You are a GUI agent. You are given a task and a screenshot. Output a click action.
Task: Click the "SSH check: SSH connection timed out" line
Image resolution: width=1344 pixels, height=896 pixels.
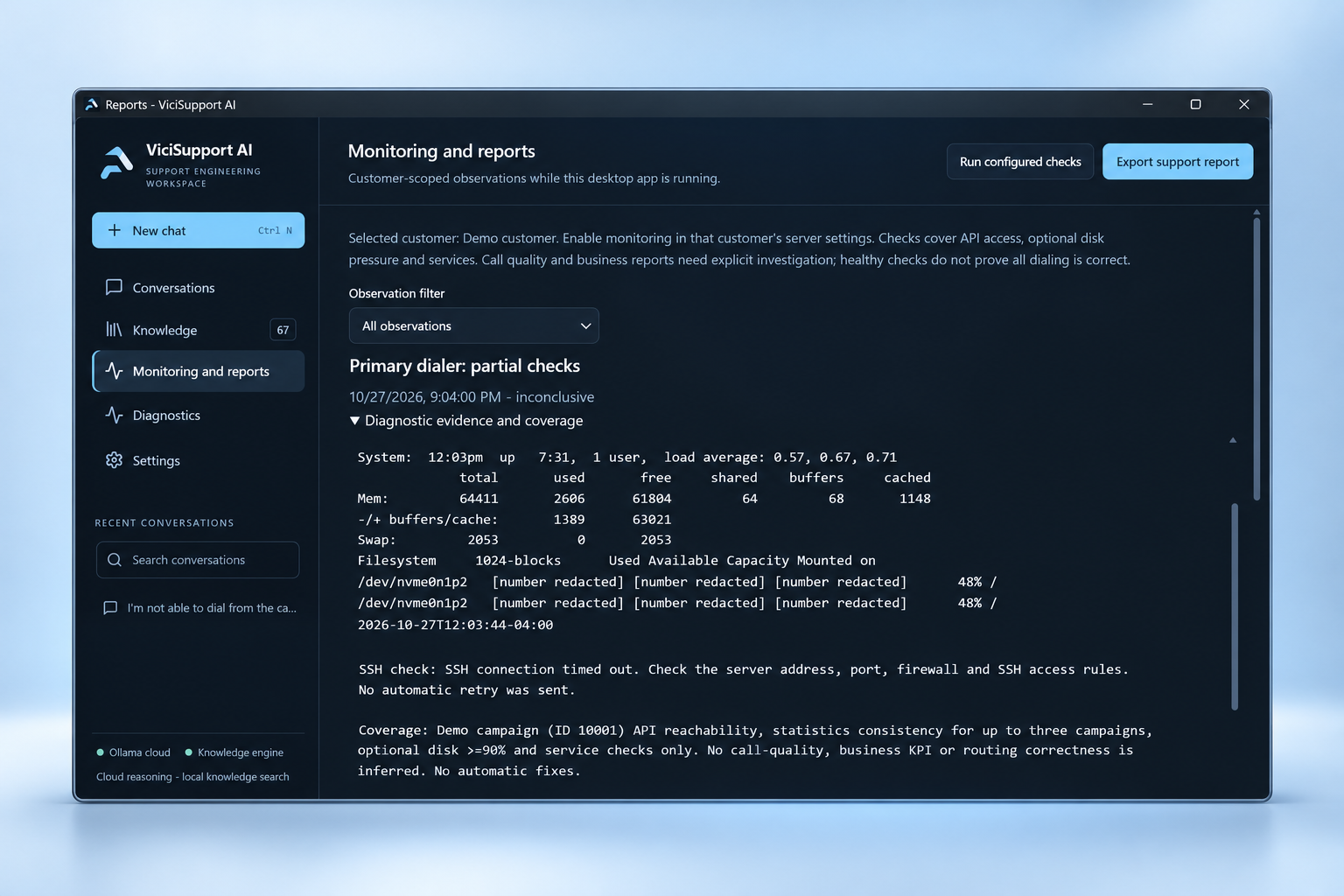[744, 669]
